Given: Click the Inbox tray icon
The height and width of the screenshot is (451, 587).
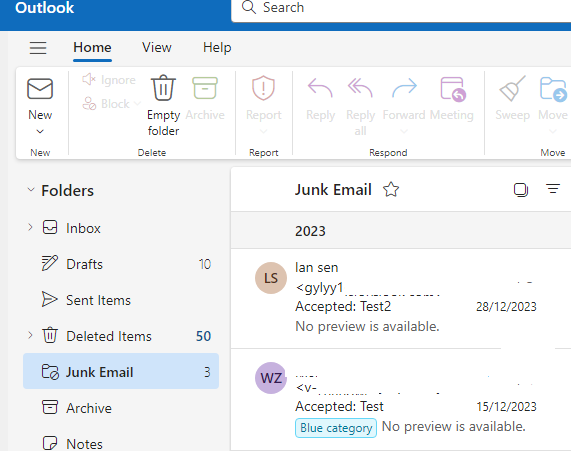Looking at the screenshot, I should (x=50, y=227).
